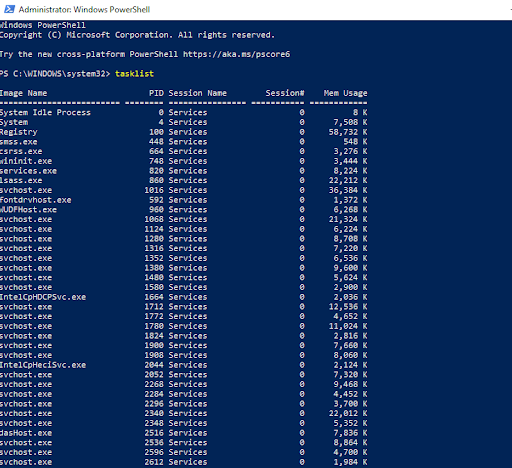The height and width of the screenshot is (468, 512).
Task: Click PID 1124 in the list
Action: [154, 229]
